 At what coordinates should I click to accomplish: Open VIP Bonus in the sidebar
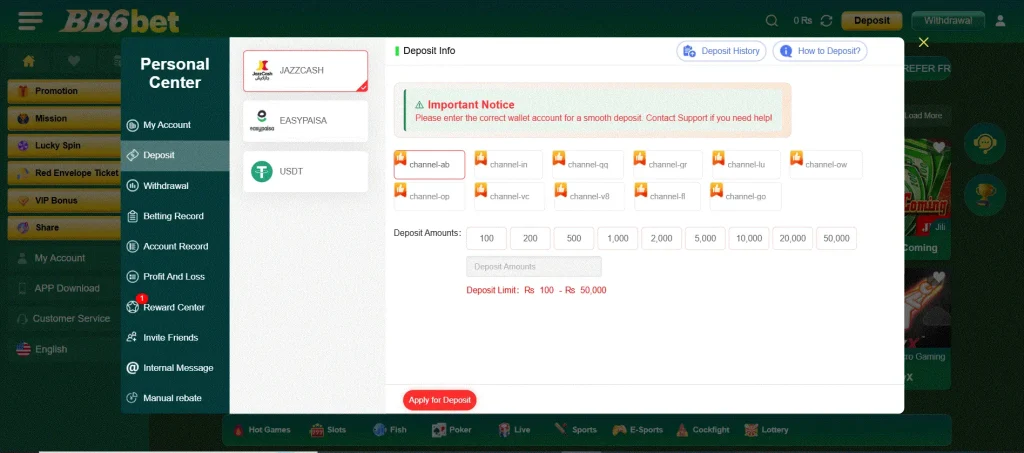click(x=64, y=200)
